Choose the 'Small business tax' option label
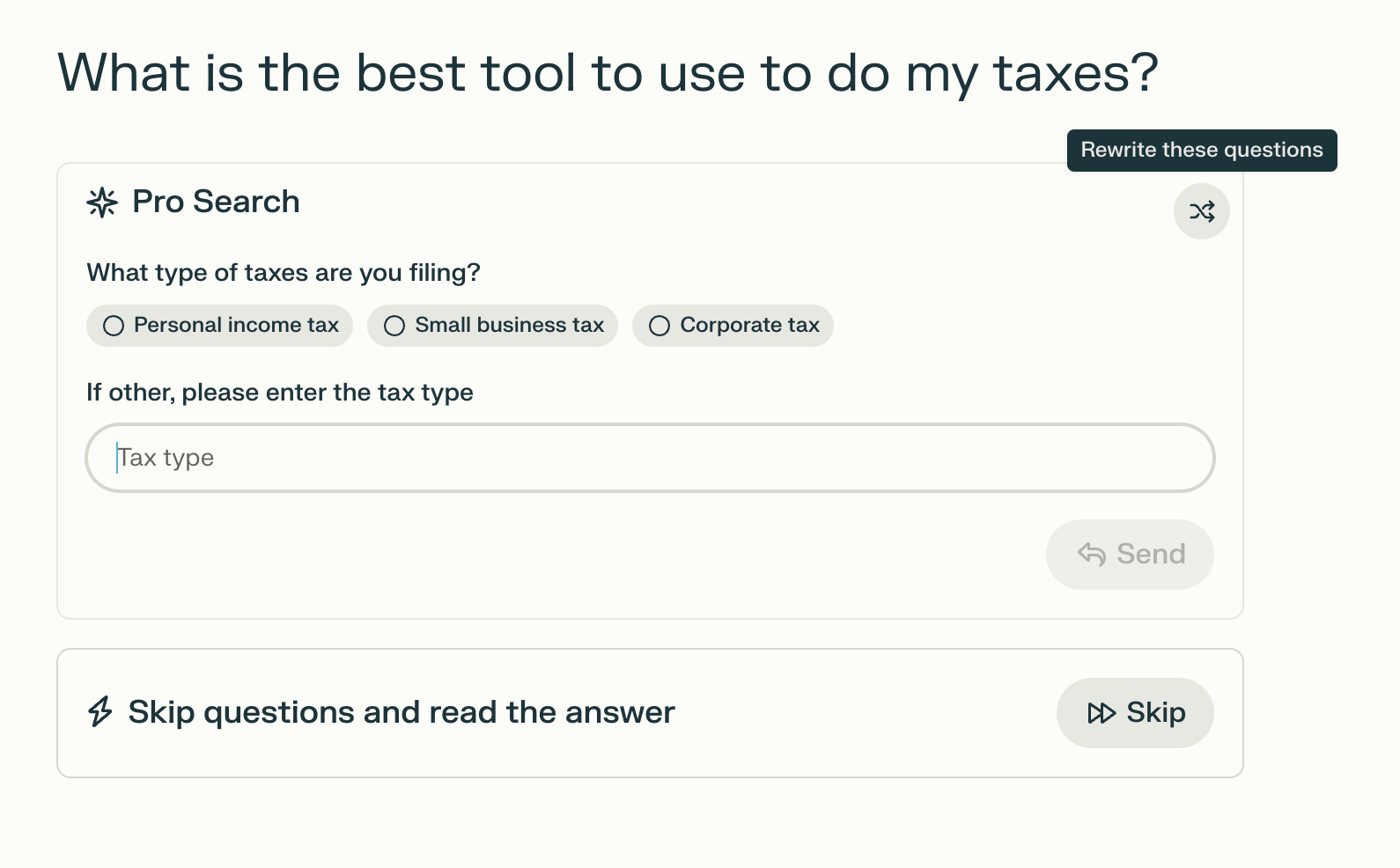The width and height of the screenshot is (1400, 868). 509,326
